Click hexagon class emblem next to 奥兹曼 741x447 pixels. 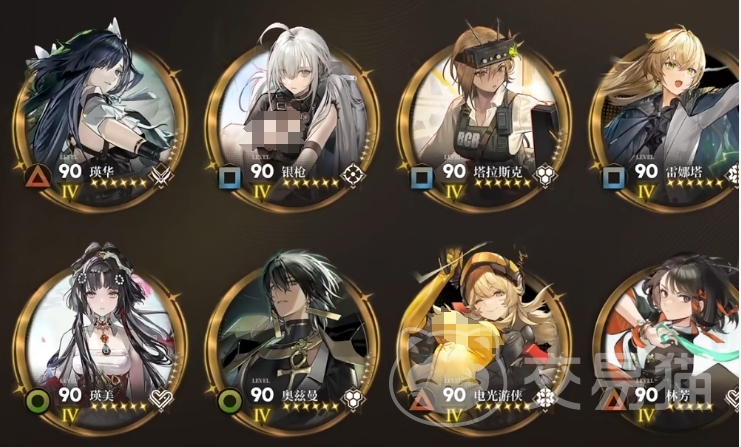tap(352, 398)
